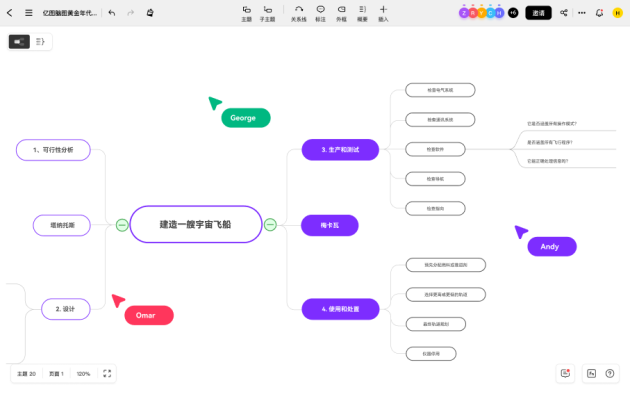Open the hamburger main menu

pos(29,13)
